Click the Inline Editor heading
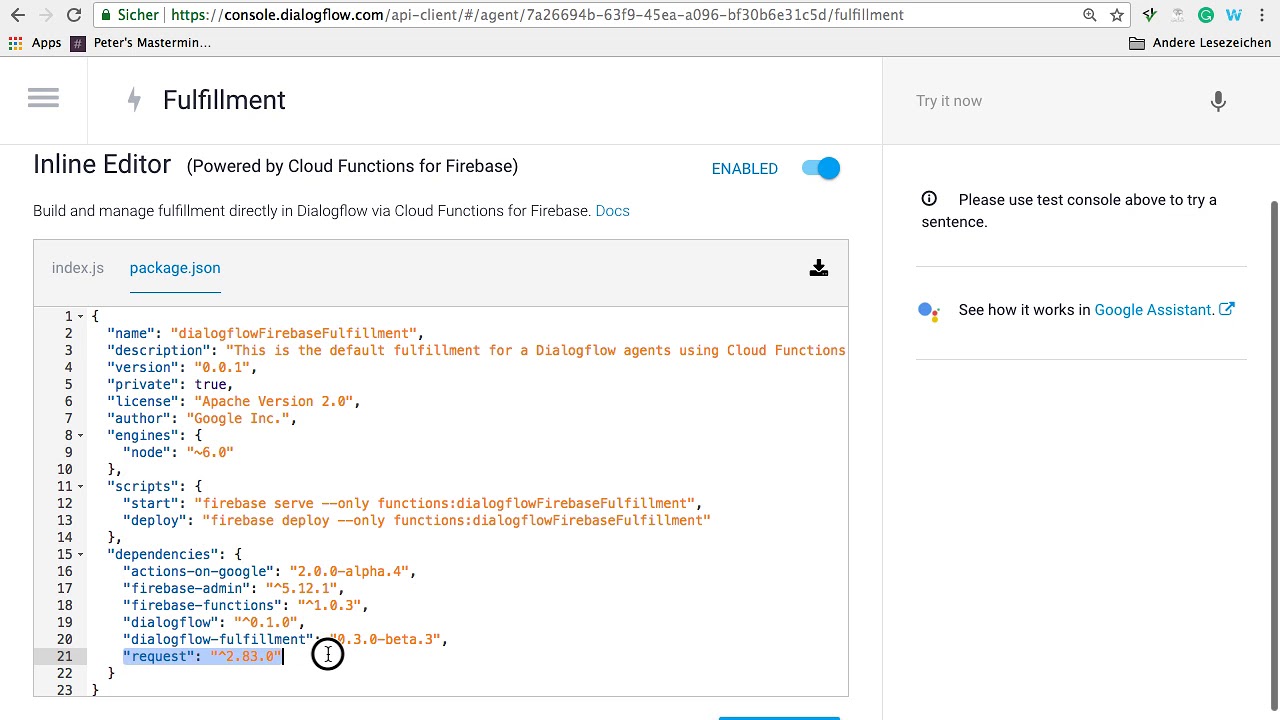 pos(102,165)
